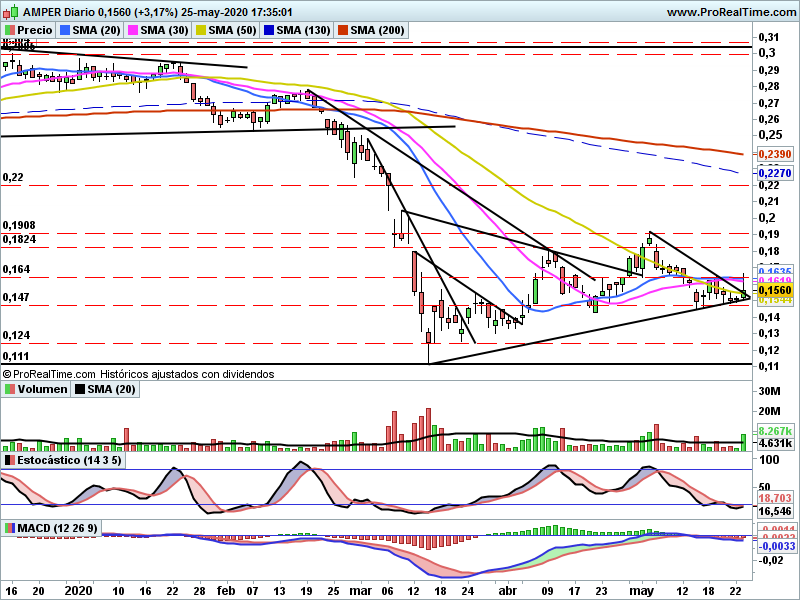800x600 pixels.
Task: Click the blue 0,2270 SMA value tag
Action: click(774, 173)
